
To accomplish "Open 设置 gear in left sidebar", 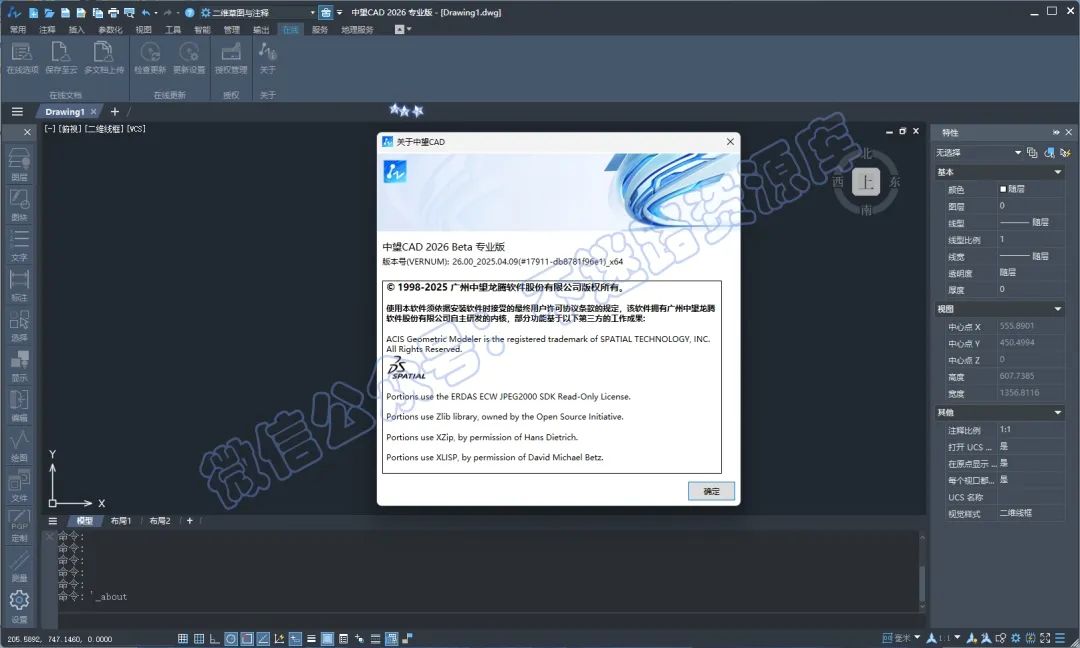I will pos(19,605).
